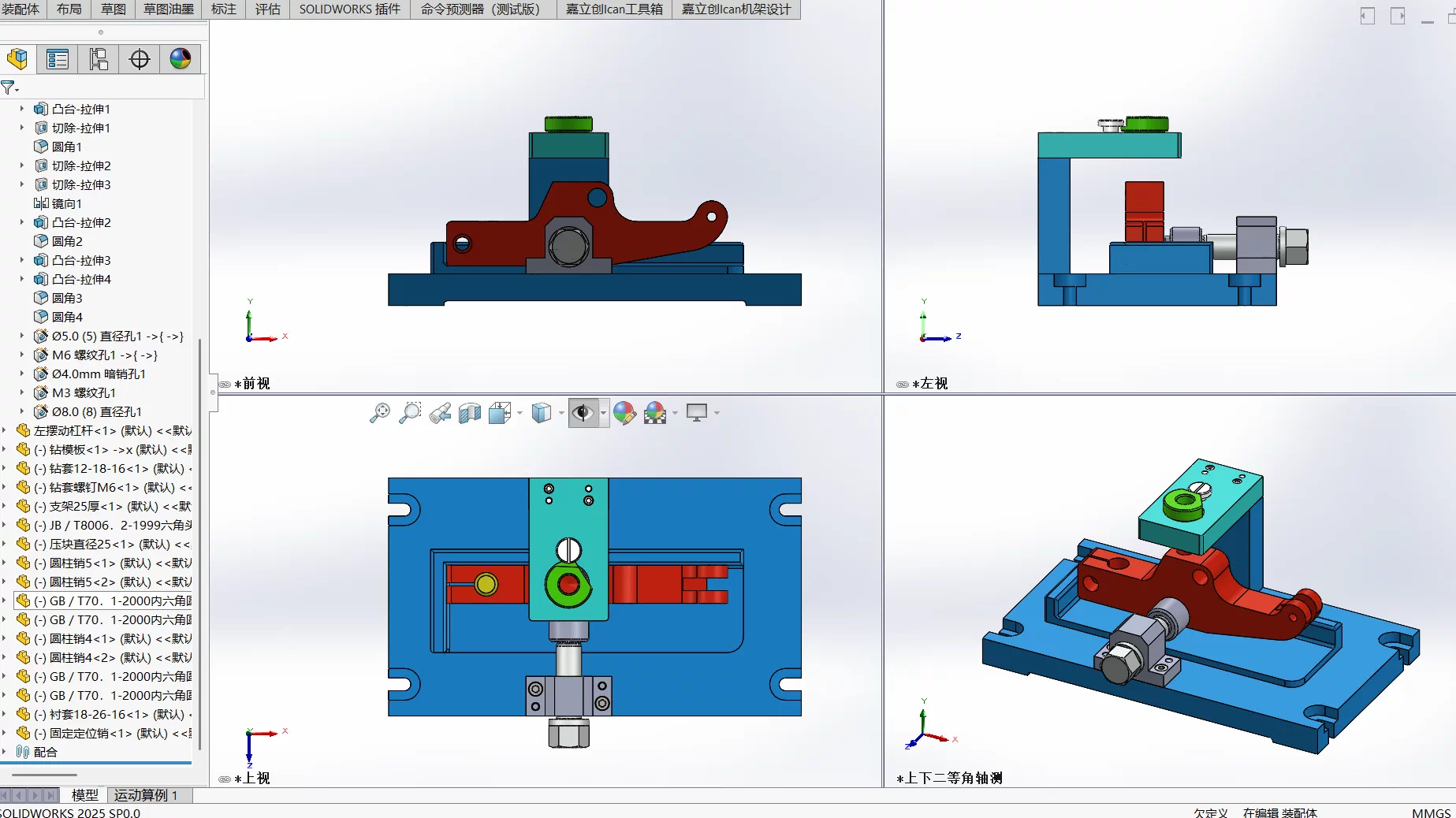This screenshot has height=818, width=1456.
Task: Expand the 凸台-拉伸1 feature node
Action: pyautogui.click(x=22, y=109)
